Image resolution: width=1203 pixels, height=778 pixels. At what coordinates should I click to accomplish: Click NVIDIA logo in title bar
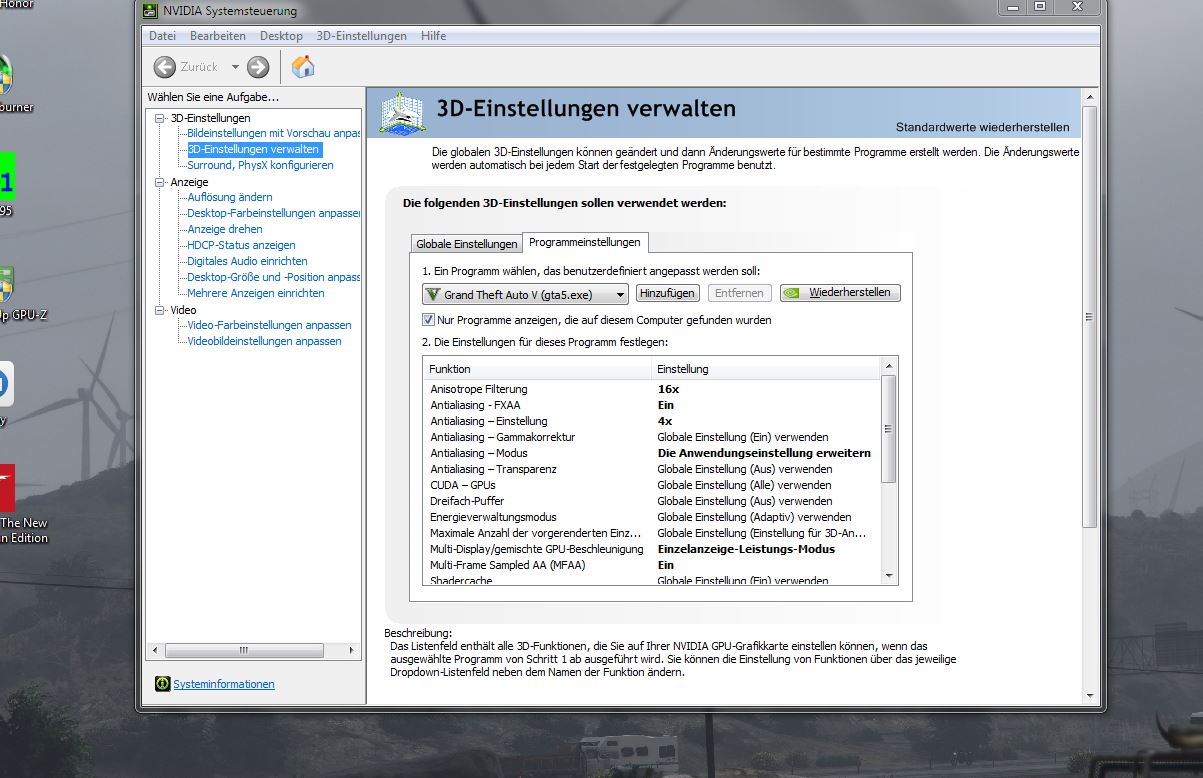coord(150,11)
